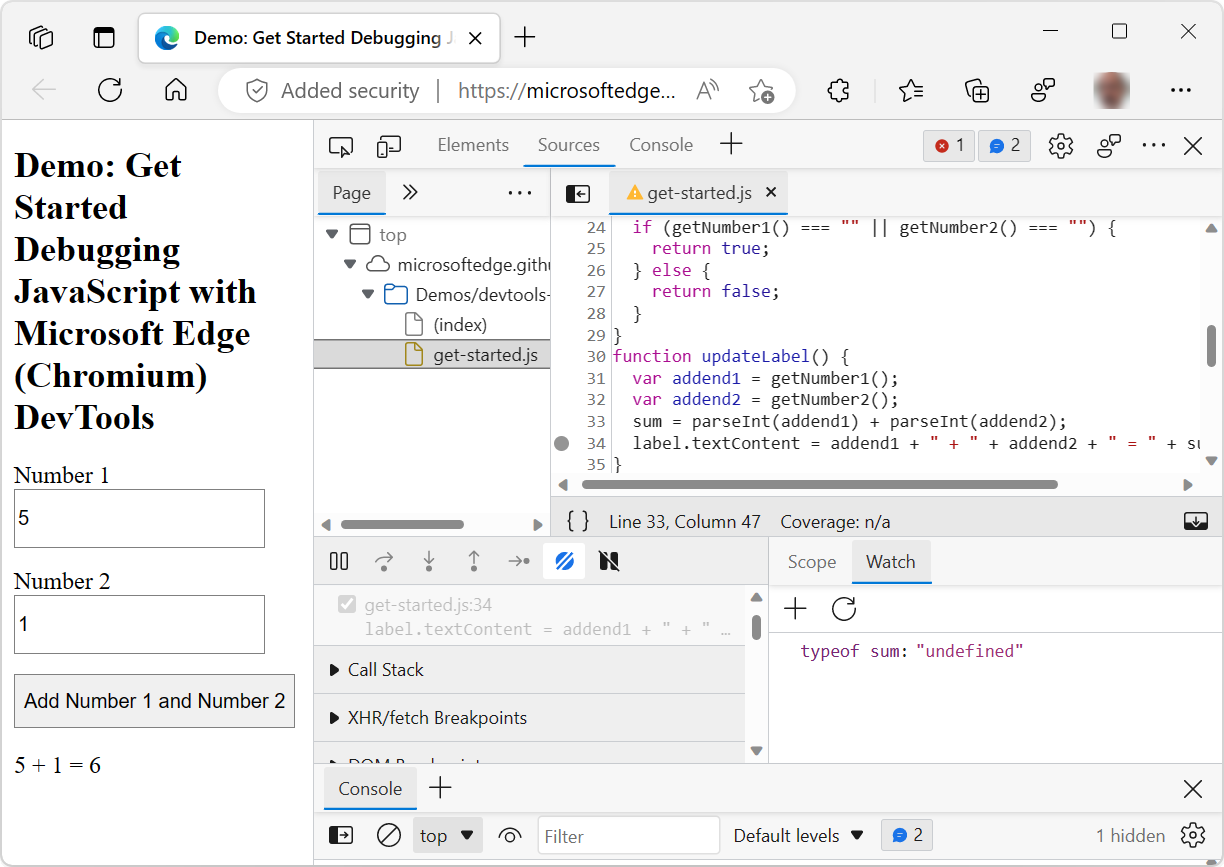Image resolution: width=1224 pixels, height=867 pixels.
Task: Select Console tab in the drawer
Action: (370, 789)
